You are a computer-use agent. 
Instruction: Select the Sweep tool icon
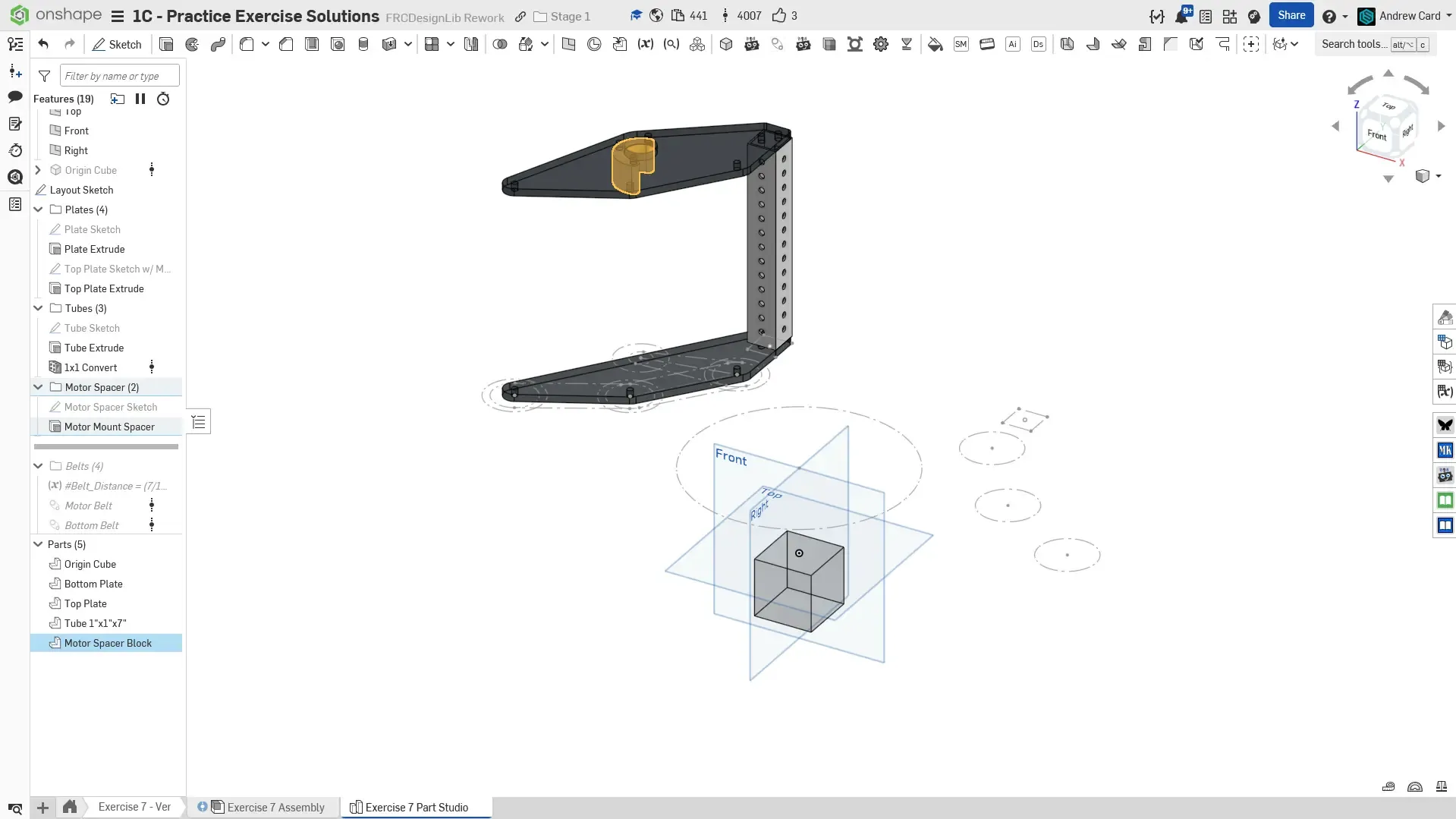click(x=218, y=44)
